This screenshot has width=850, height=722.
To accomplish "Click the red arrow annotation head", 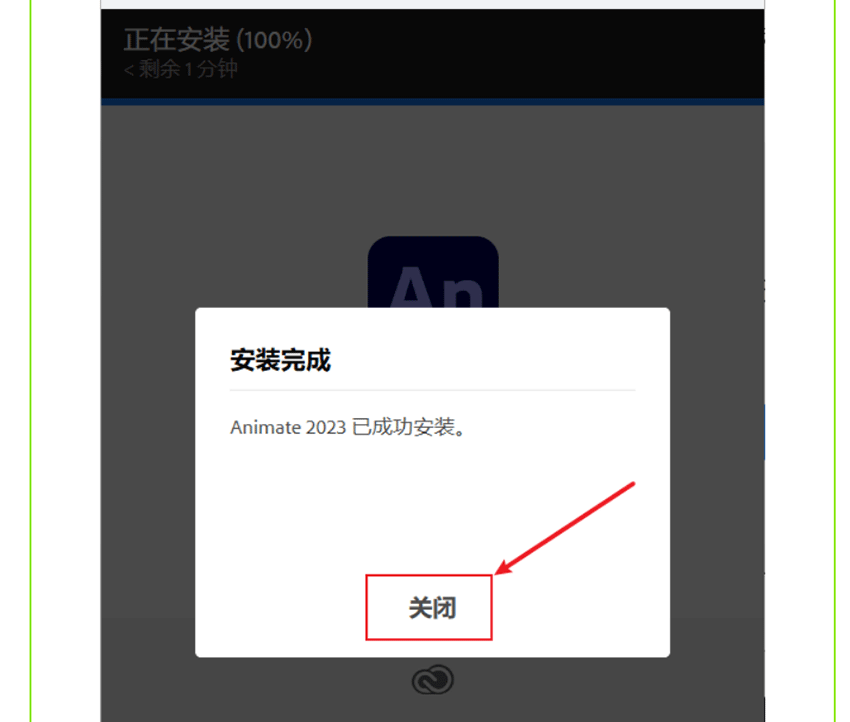I will (504, 567).
